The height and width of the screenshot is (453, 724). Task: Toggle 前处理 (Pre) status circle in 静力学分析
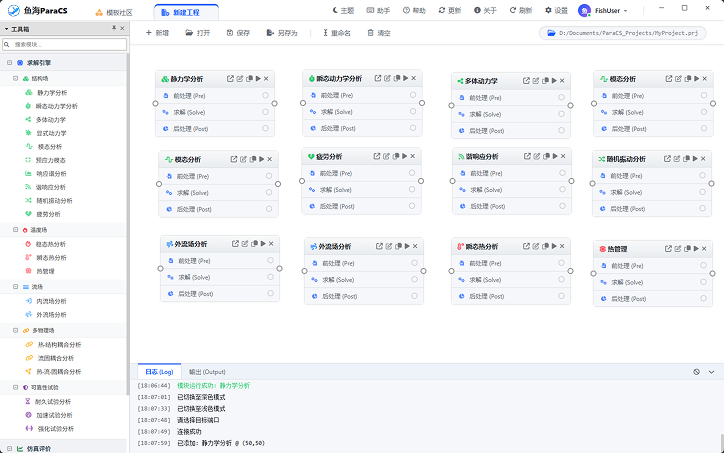[x=266, y=96]
